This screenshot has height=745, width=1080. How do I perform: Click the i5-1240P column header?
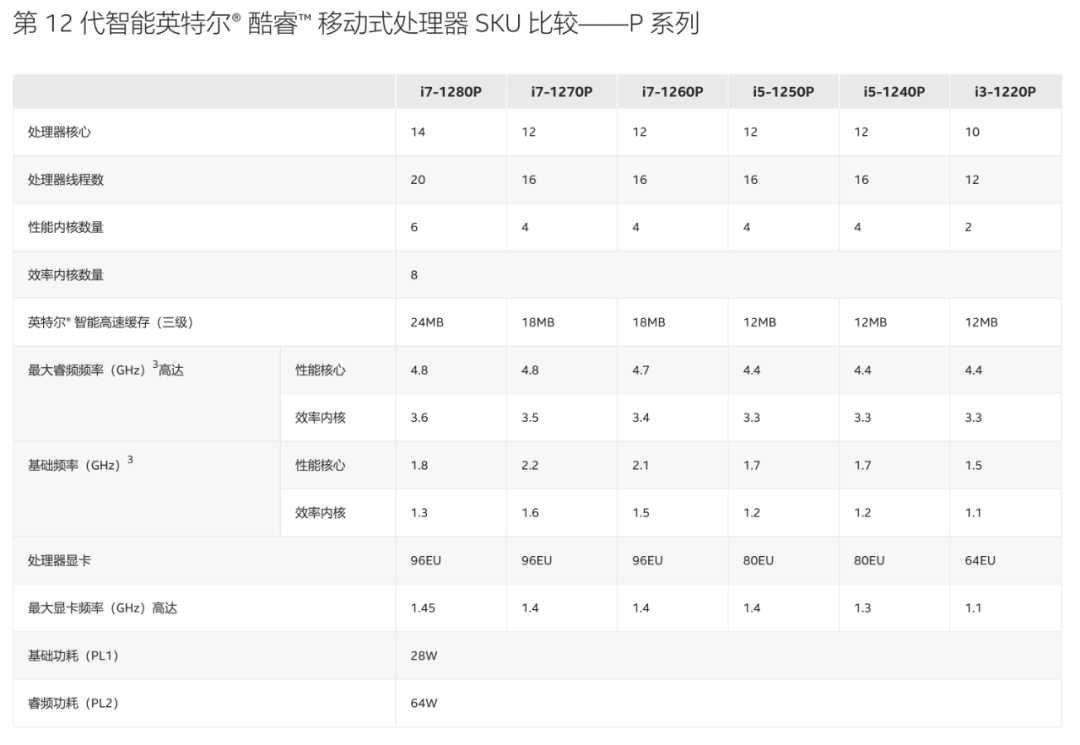(894, 92)
